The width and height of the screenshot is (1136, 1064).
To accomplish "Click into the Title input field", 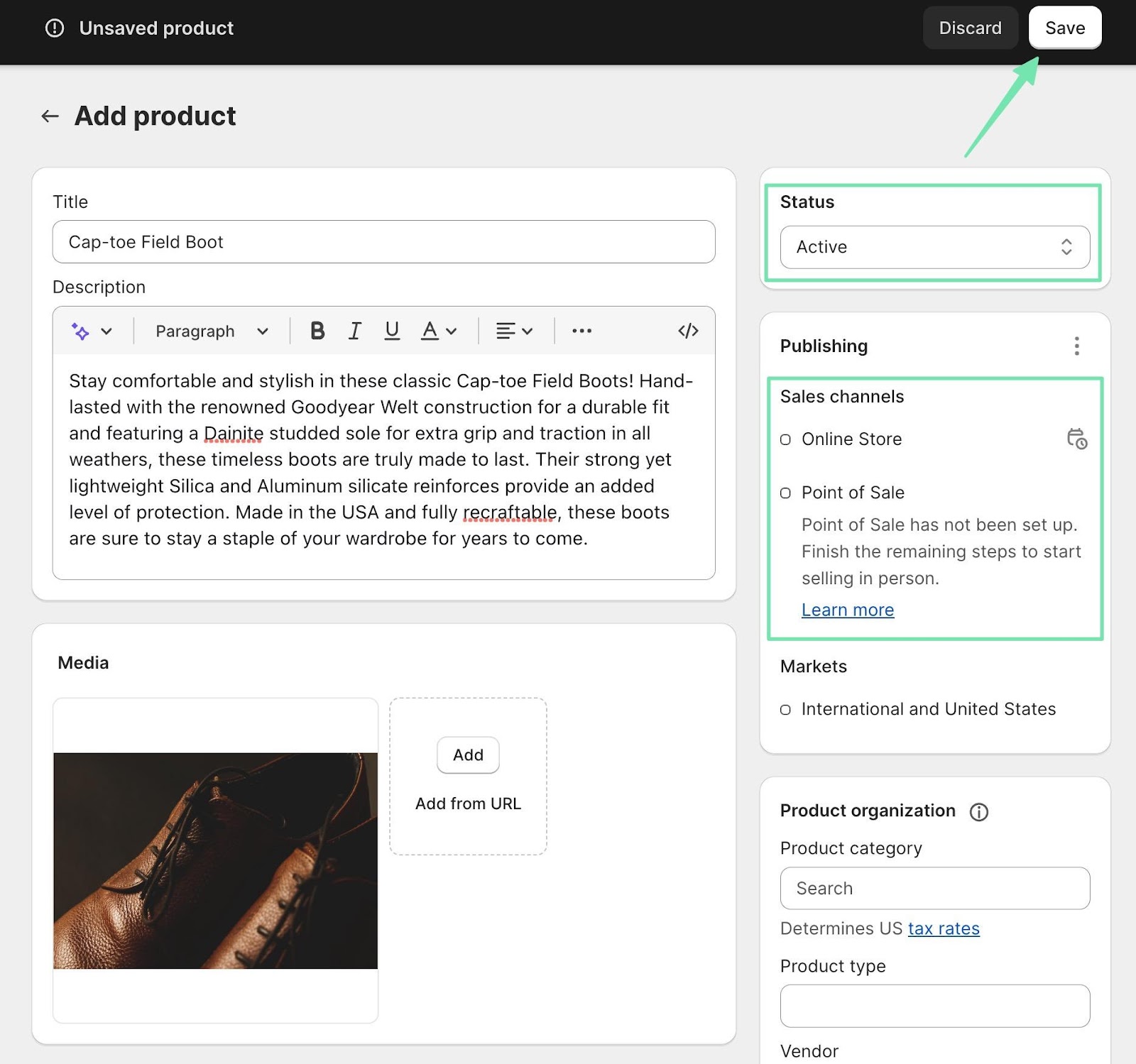I will click(383, 242).
